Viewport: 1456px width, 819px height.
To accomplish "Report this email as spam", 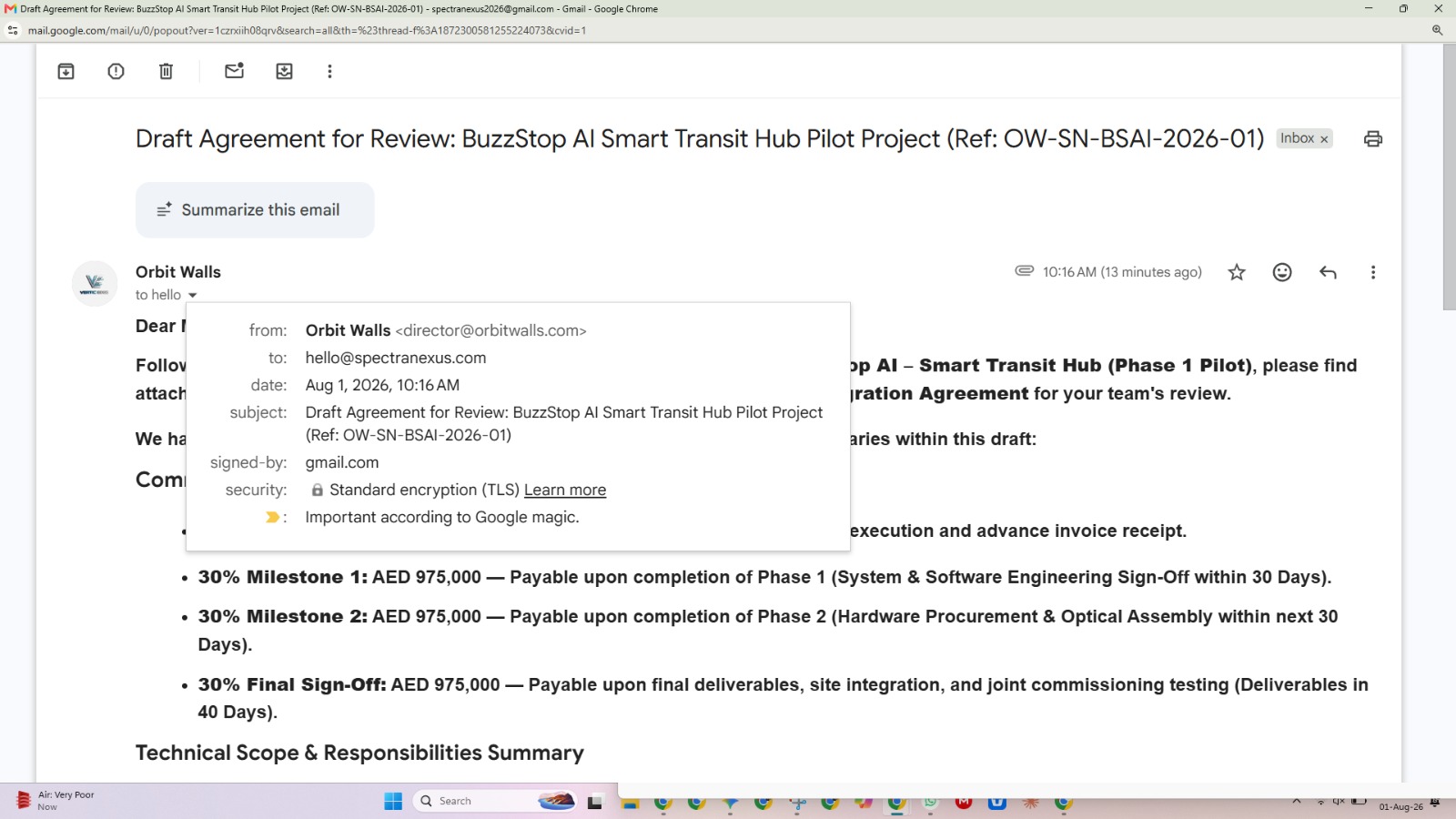I will click(x=116, y=71).
